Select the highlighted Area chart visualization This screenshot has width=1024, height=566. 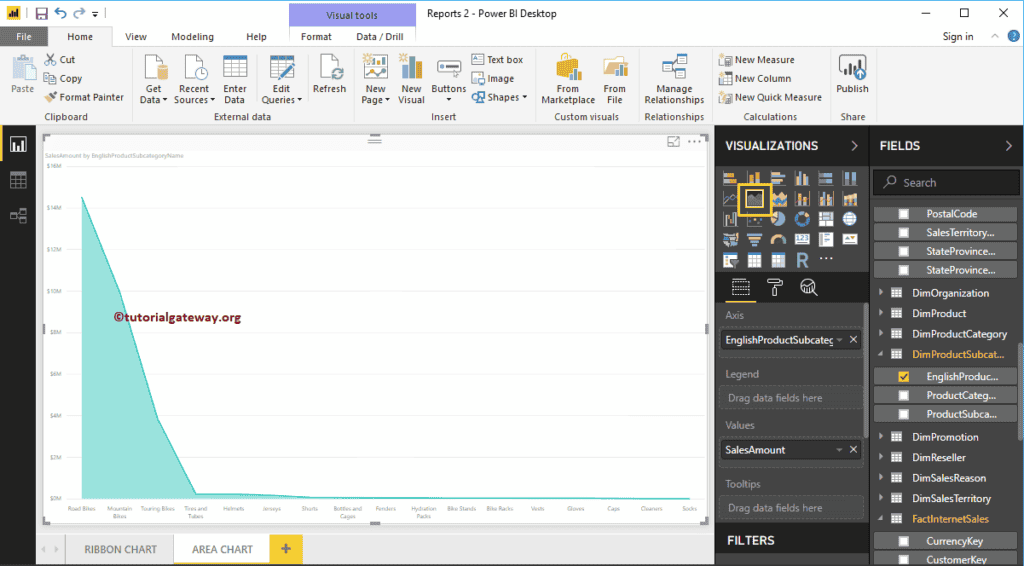[754, 199]
